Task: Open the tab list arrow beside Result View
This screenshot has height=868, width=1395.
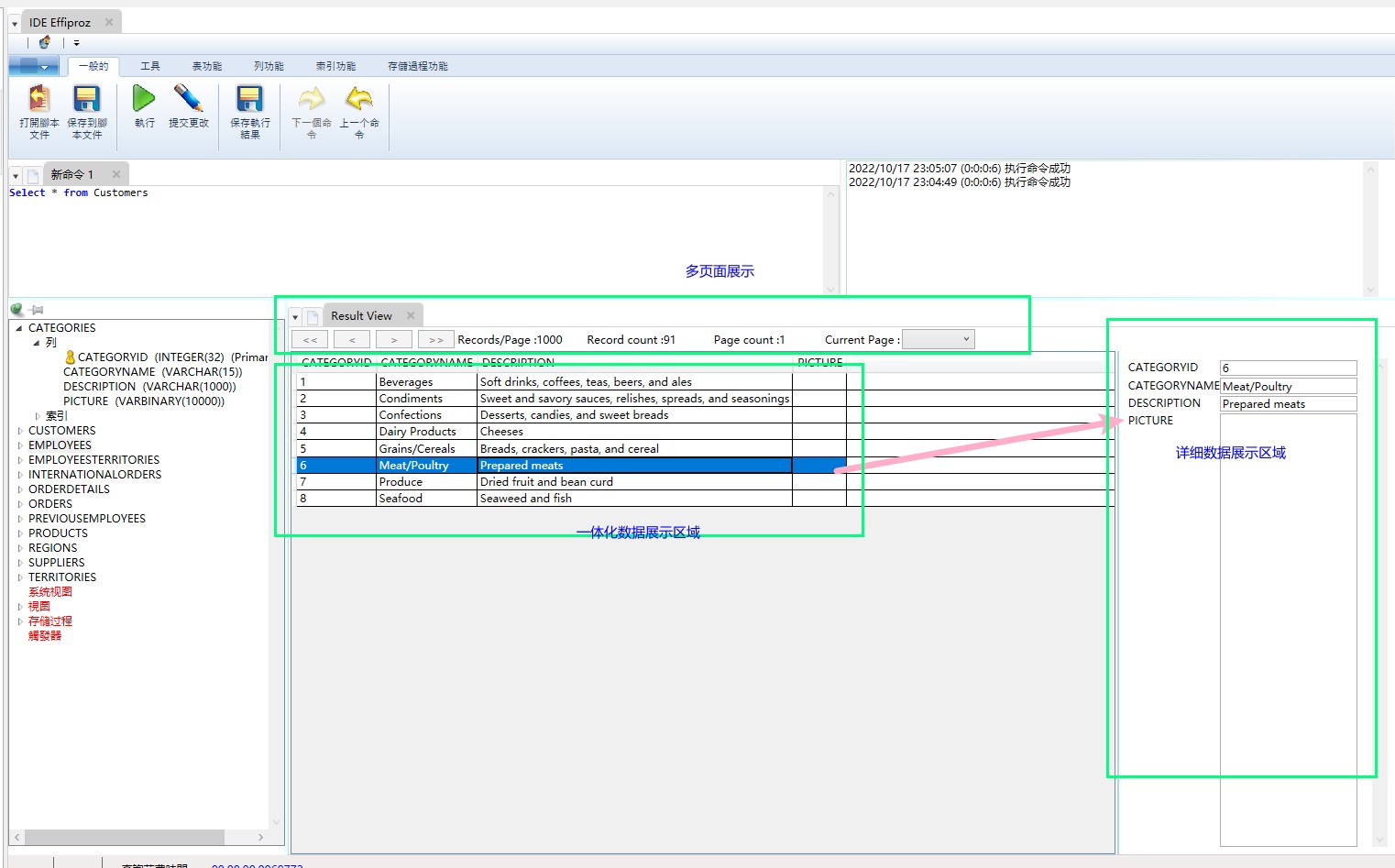Action: 295,317
